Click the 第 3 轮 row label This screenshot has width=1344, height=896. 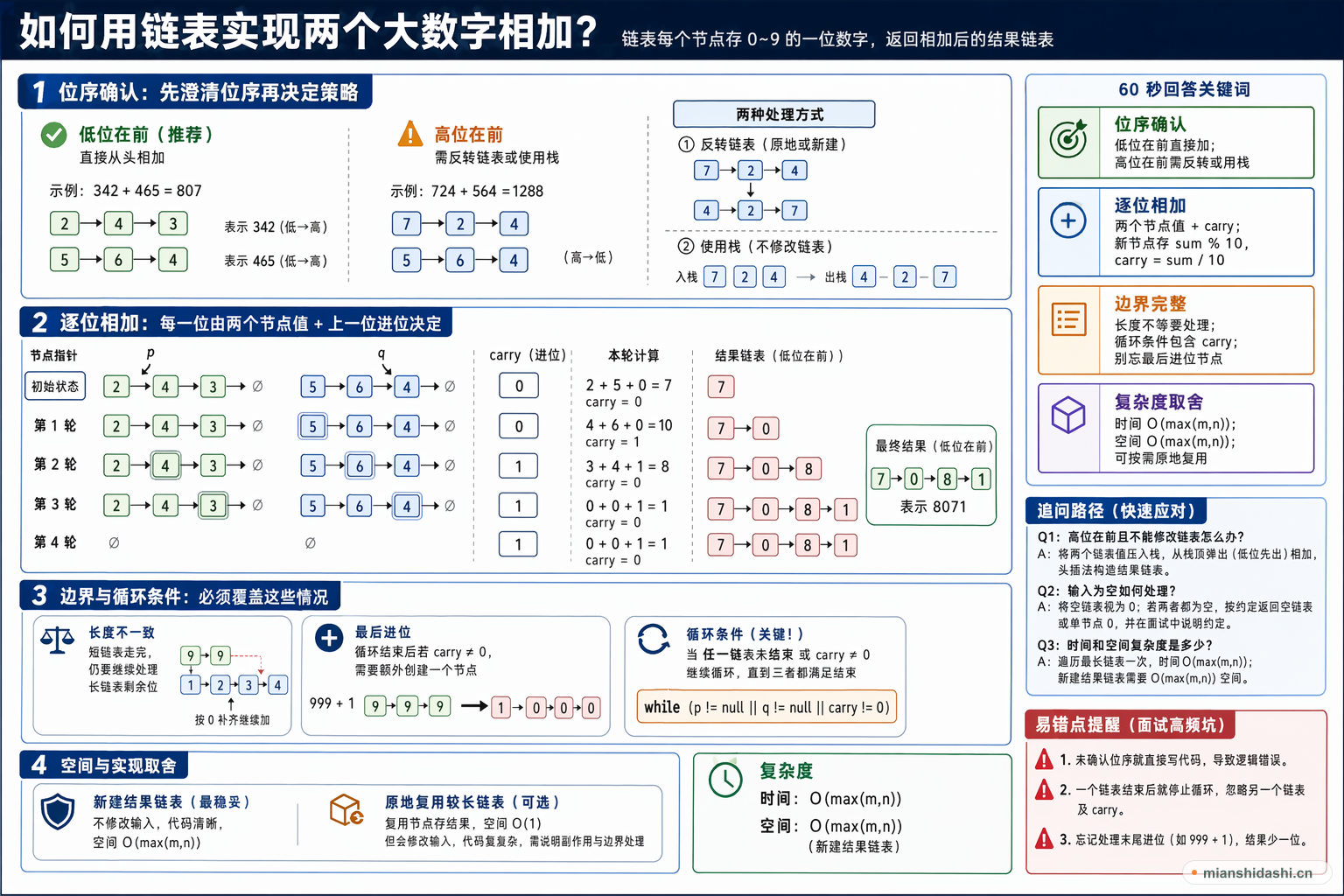click(55, 504)
